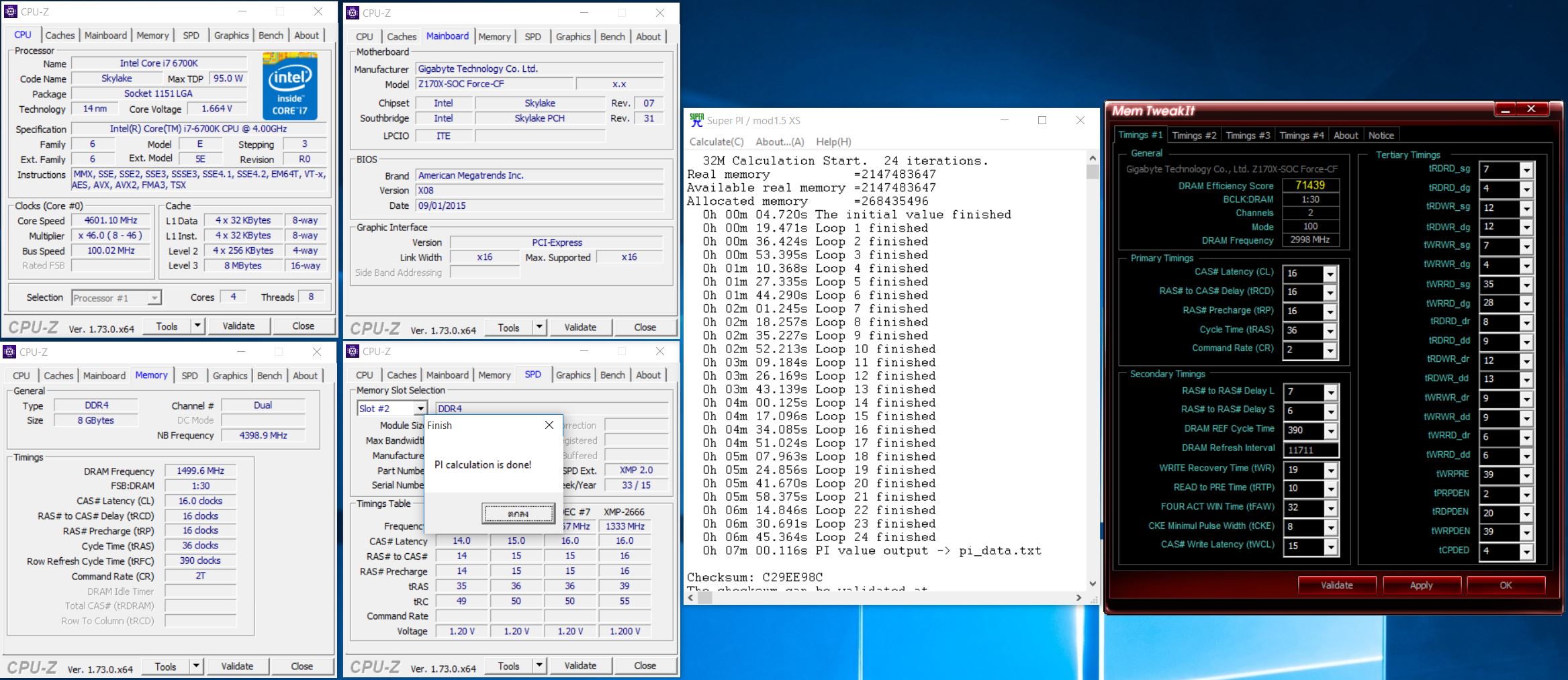Open Calculate(C) menu in Super PI

coord(717,142)
